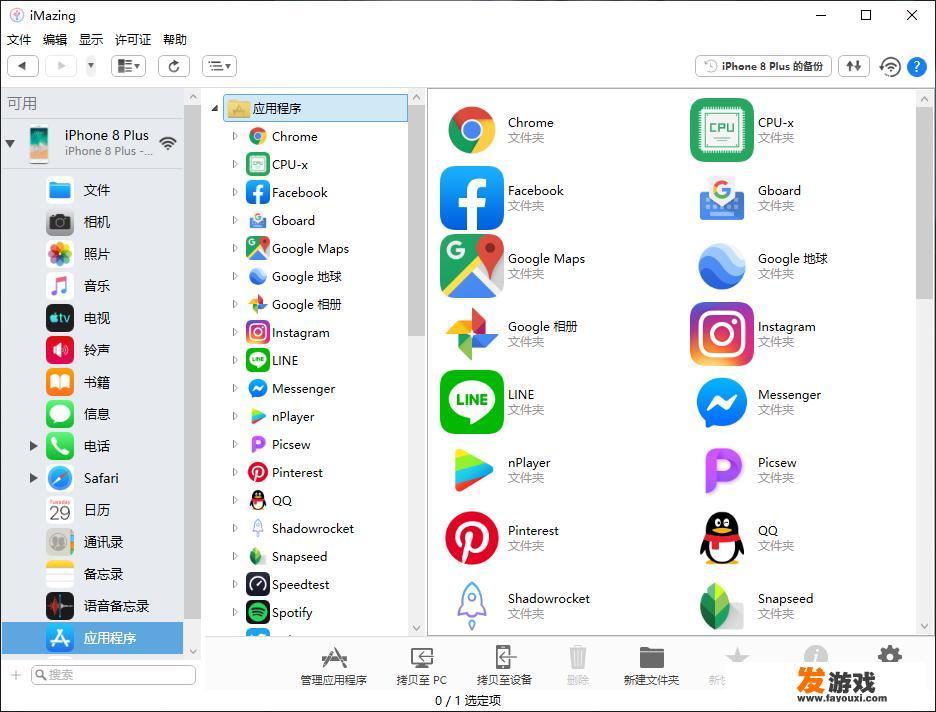936x712 pixels.
Task: Open the 文件 menu
Action: [19, 39]
